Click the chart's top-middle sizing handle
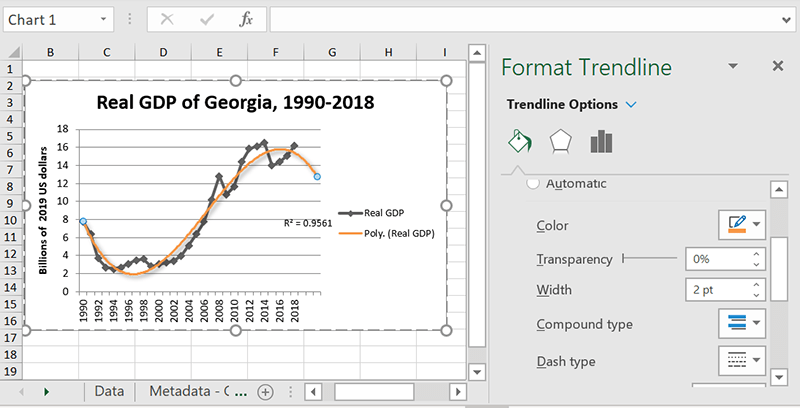This screenshot has width=800, height=408. click(x=236, y=81)
